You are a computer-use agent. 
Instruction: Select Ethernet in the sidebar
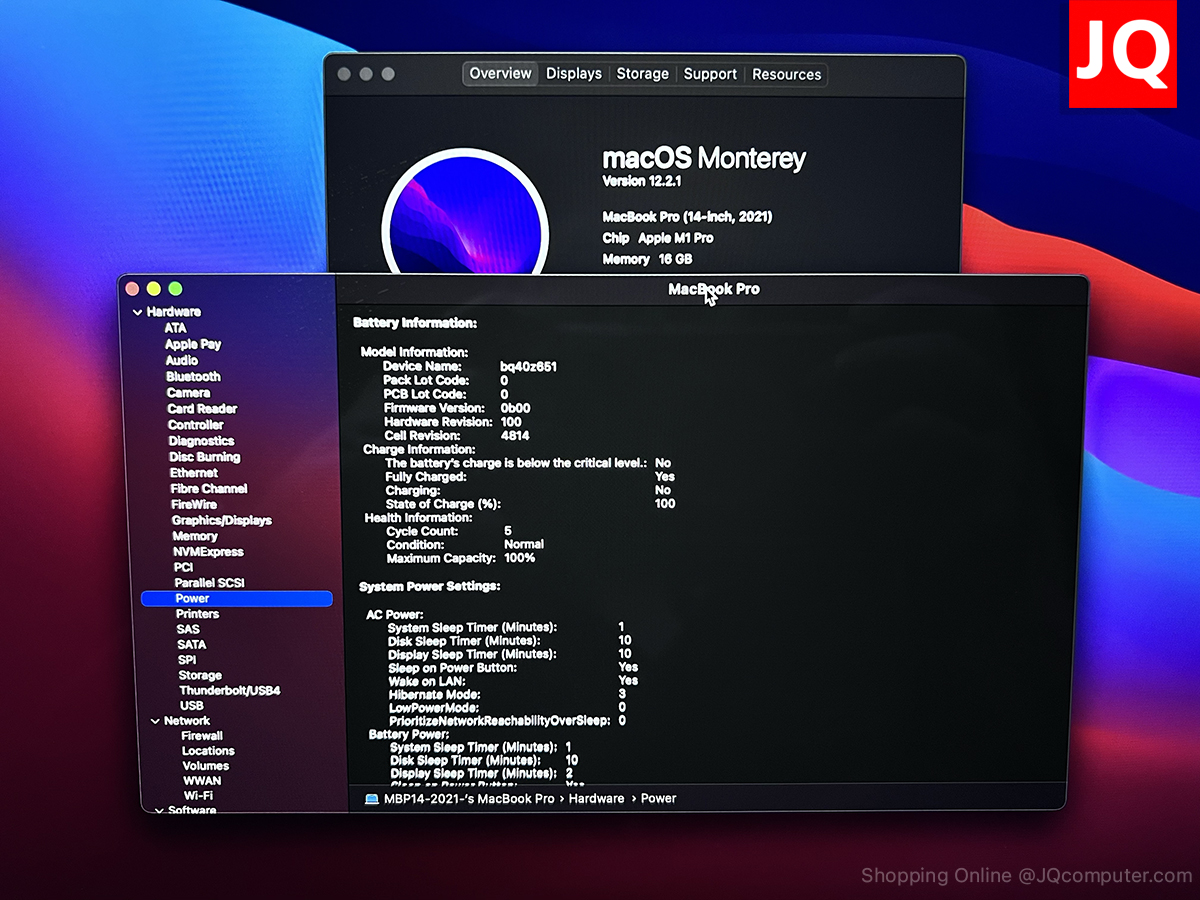pyautogui.click(x=194, y=473)
